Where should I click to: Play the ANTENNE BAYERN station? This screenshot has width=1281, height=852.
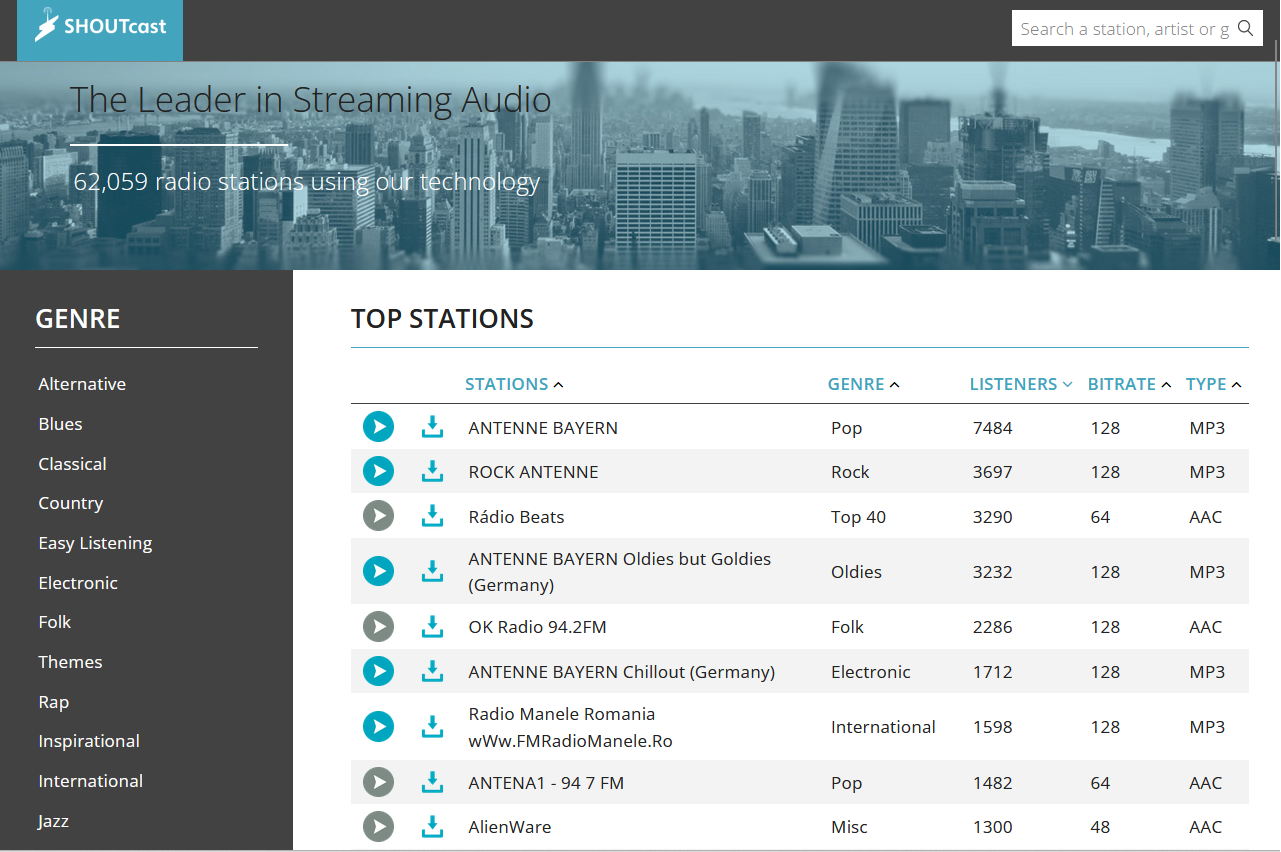pos(378,427)
